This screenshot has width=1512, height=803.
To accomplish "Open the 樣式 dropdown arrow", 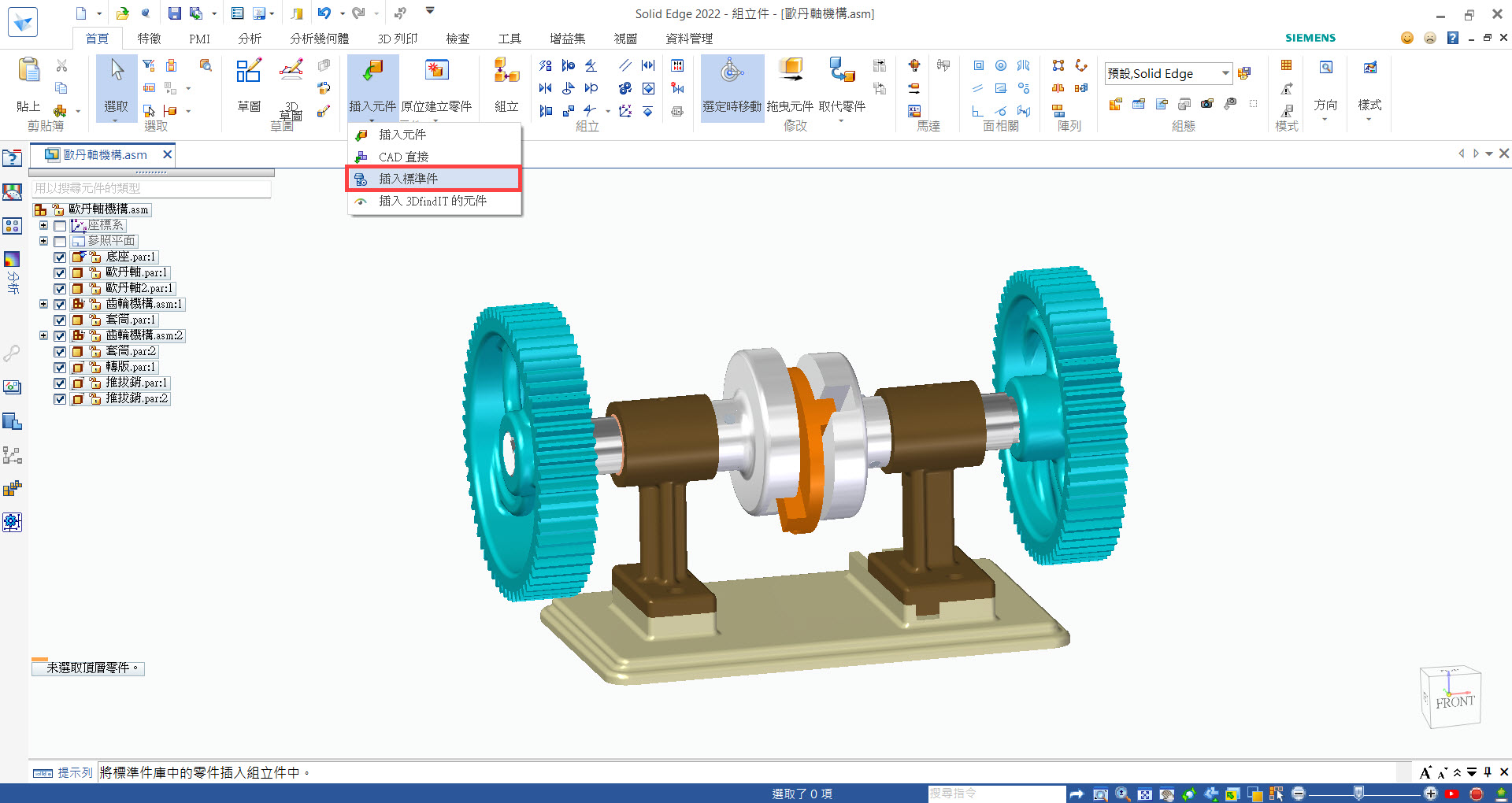I will (x=1369, y=120).
